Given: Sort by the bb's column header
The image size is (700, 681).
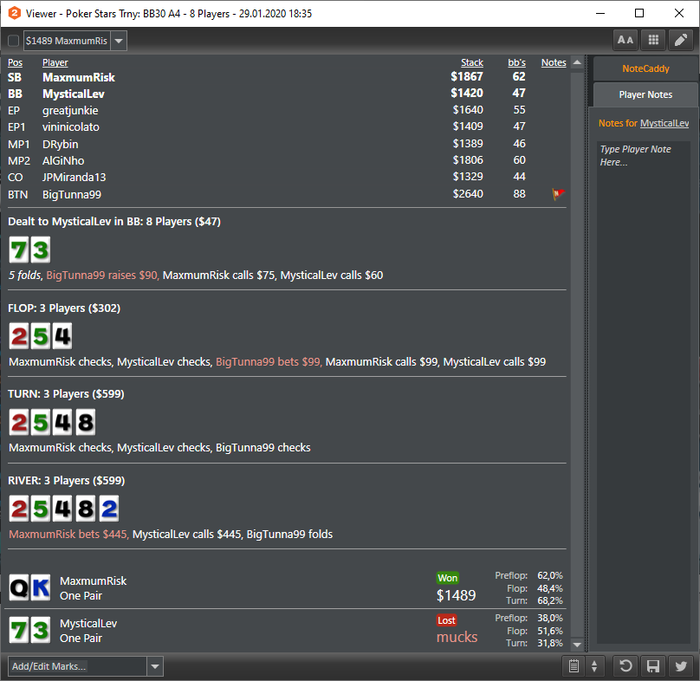Looking at the screenshot, I should [517, 63].
